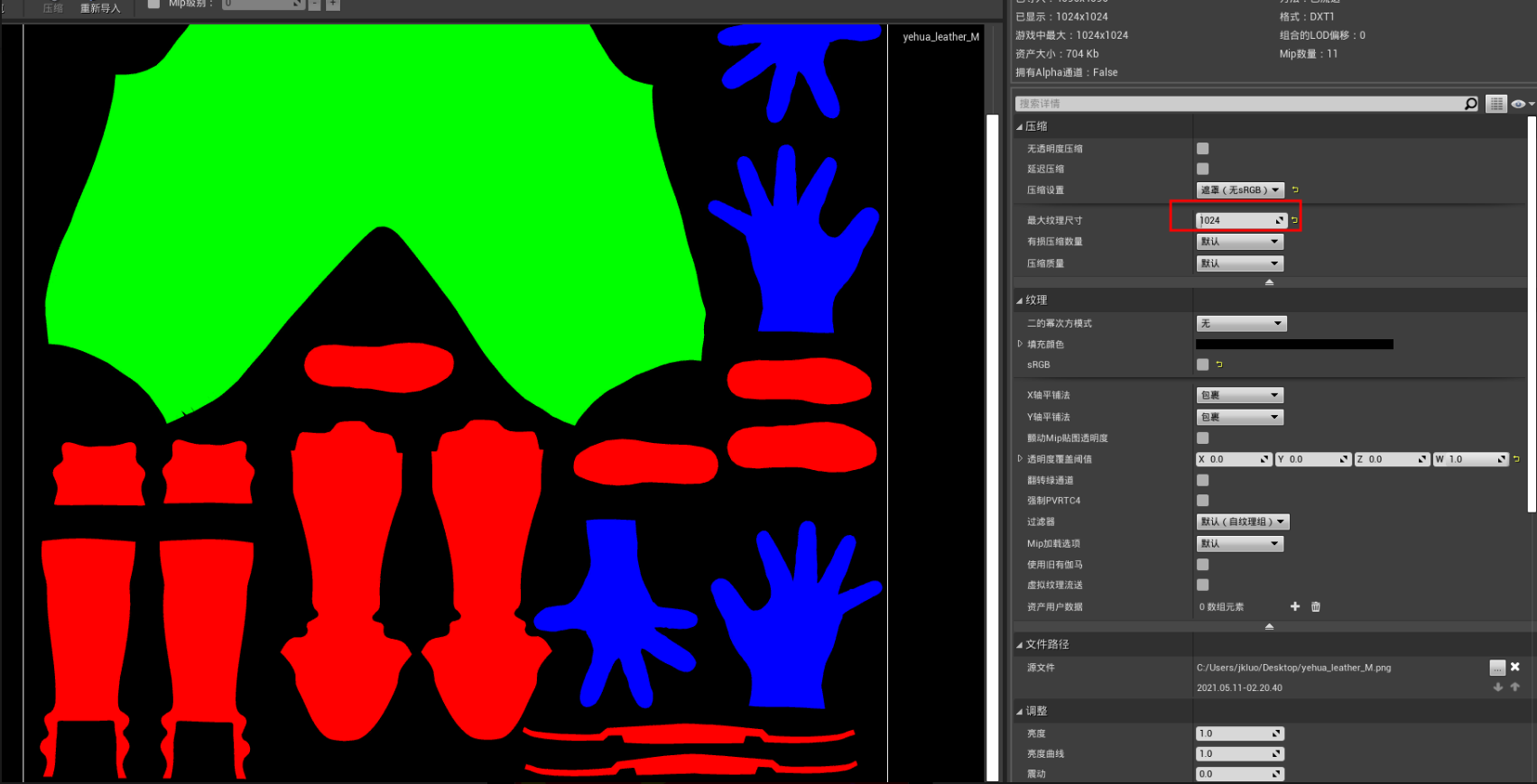The image size is (1537, 784).
Task: Open the property matrix grid view icon
Action: [x=1496, y=104]
